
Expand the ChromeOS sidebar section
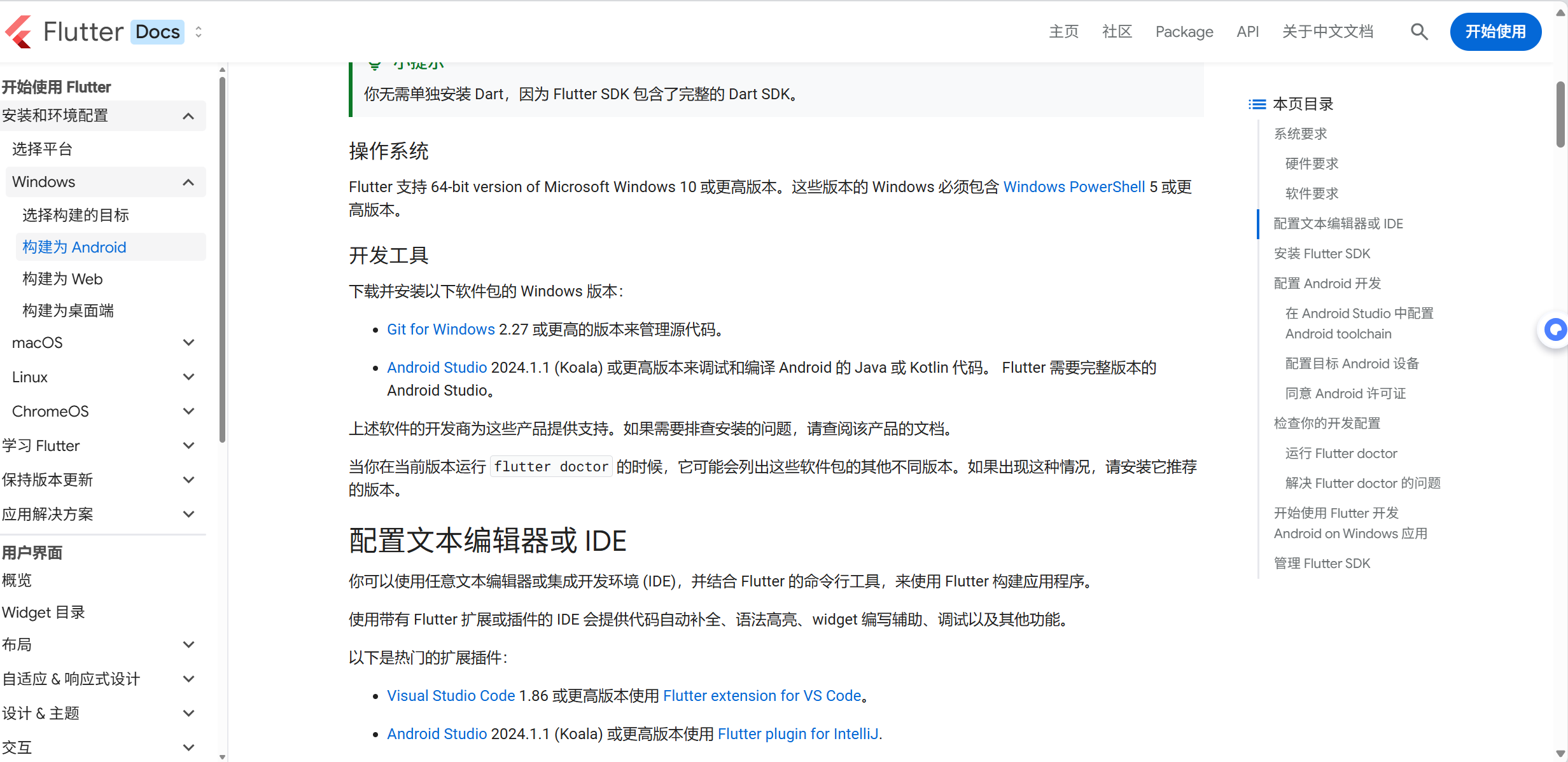[x=188, y=412]
